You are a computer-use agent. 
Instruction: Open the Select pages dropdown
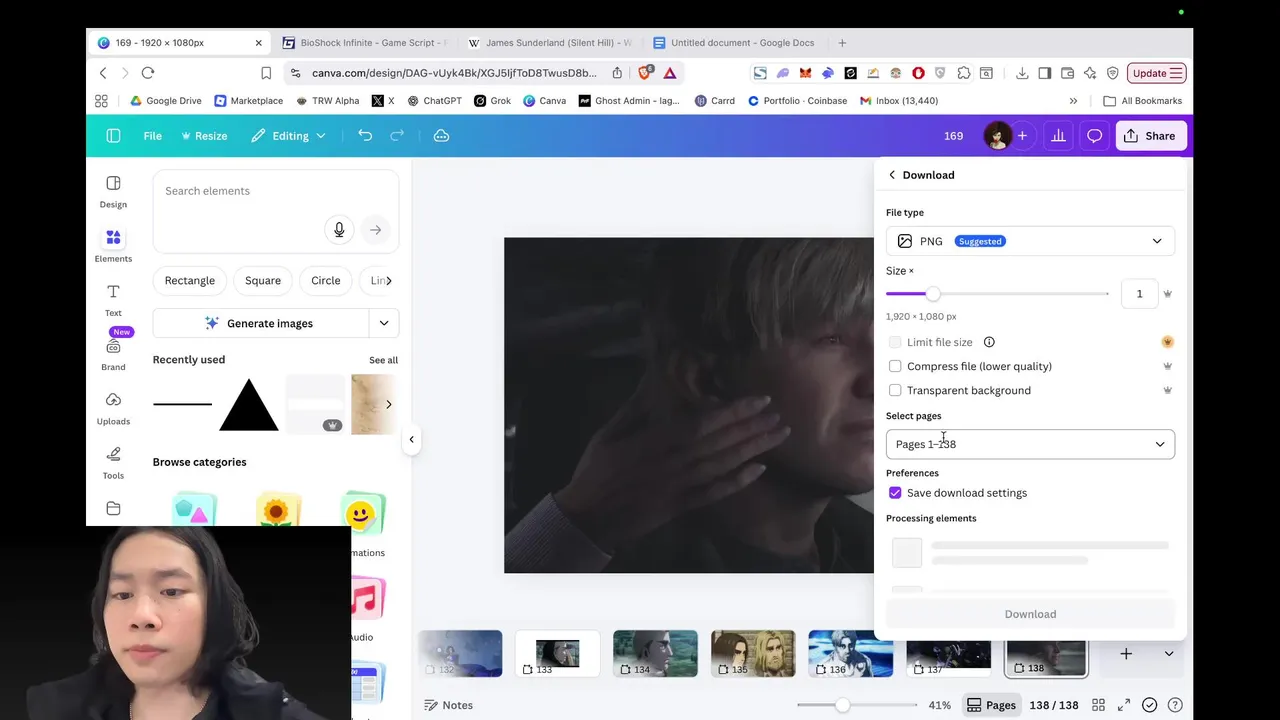point(1030,444)
